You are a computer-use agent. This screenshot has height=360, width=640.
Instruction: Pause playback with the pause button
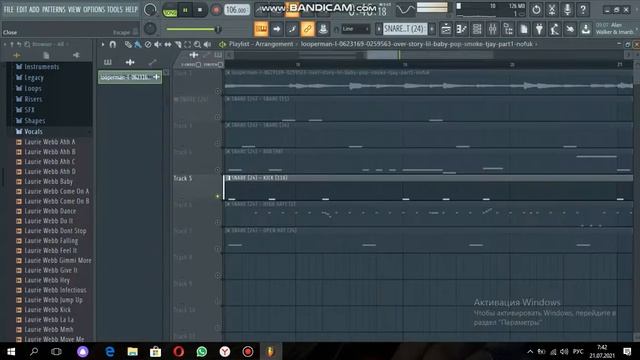pyautogui.click(x=185, y=10)
